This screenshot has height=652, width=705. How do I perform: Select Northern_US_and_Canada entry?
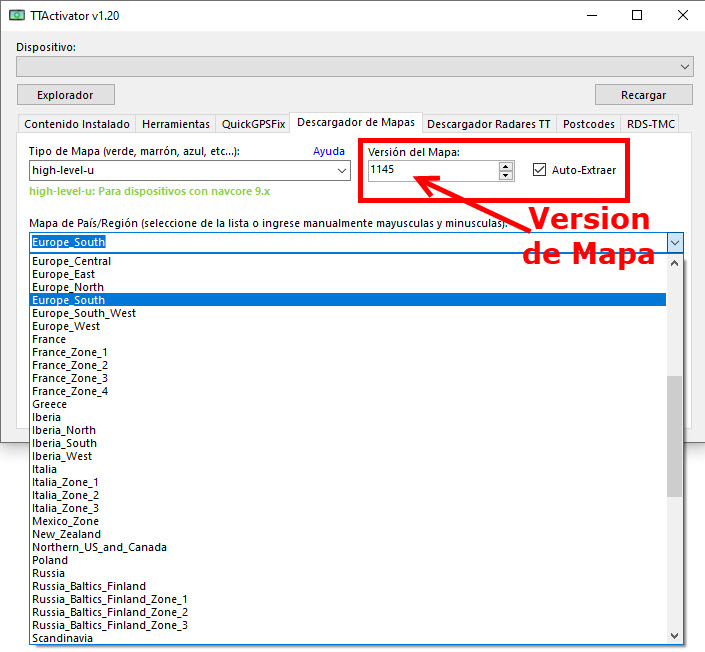348,547
